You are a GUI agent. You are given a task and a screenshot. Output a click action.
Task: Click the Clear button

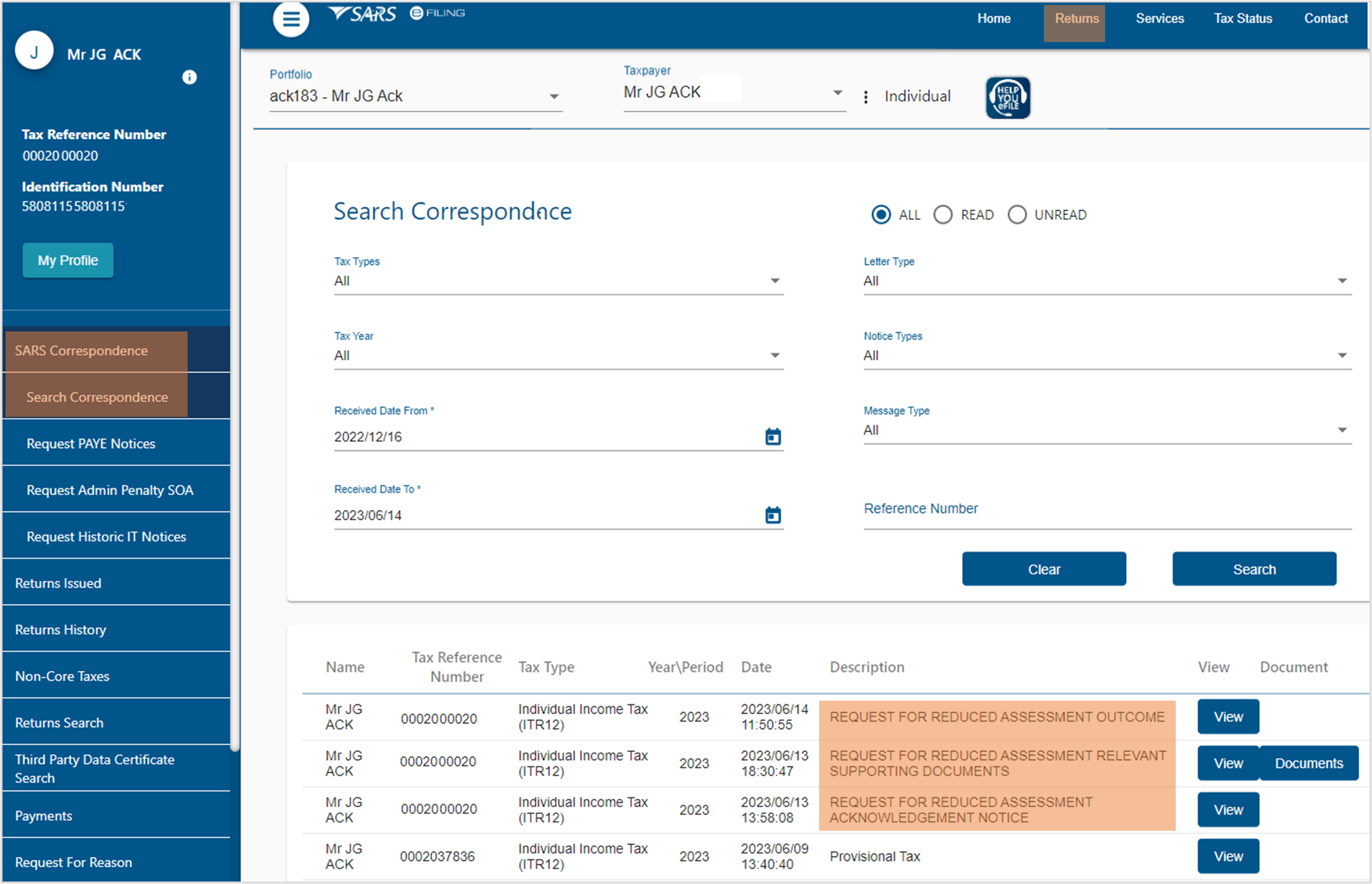(x=1044, y=569)
